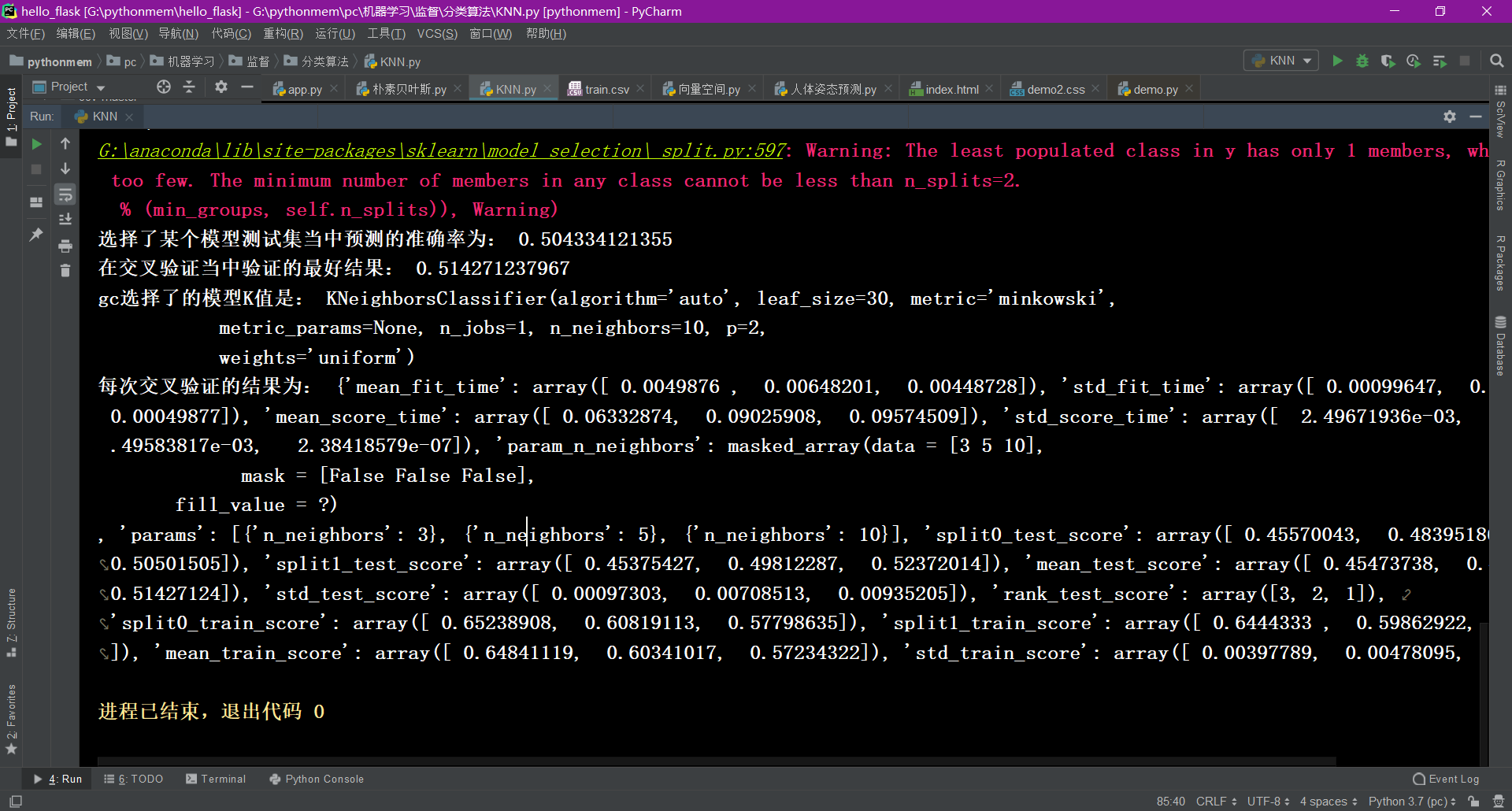1512x811 pixels.
Task: Toggle soft-wrap in Run console
Action: pos(65,194)
